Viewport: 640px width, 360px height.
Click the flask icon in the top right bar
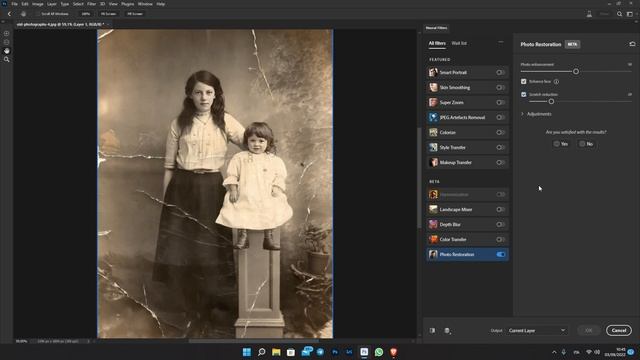[589, 14]
